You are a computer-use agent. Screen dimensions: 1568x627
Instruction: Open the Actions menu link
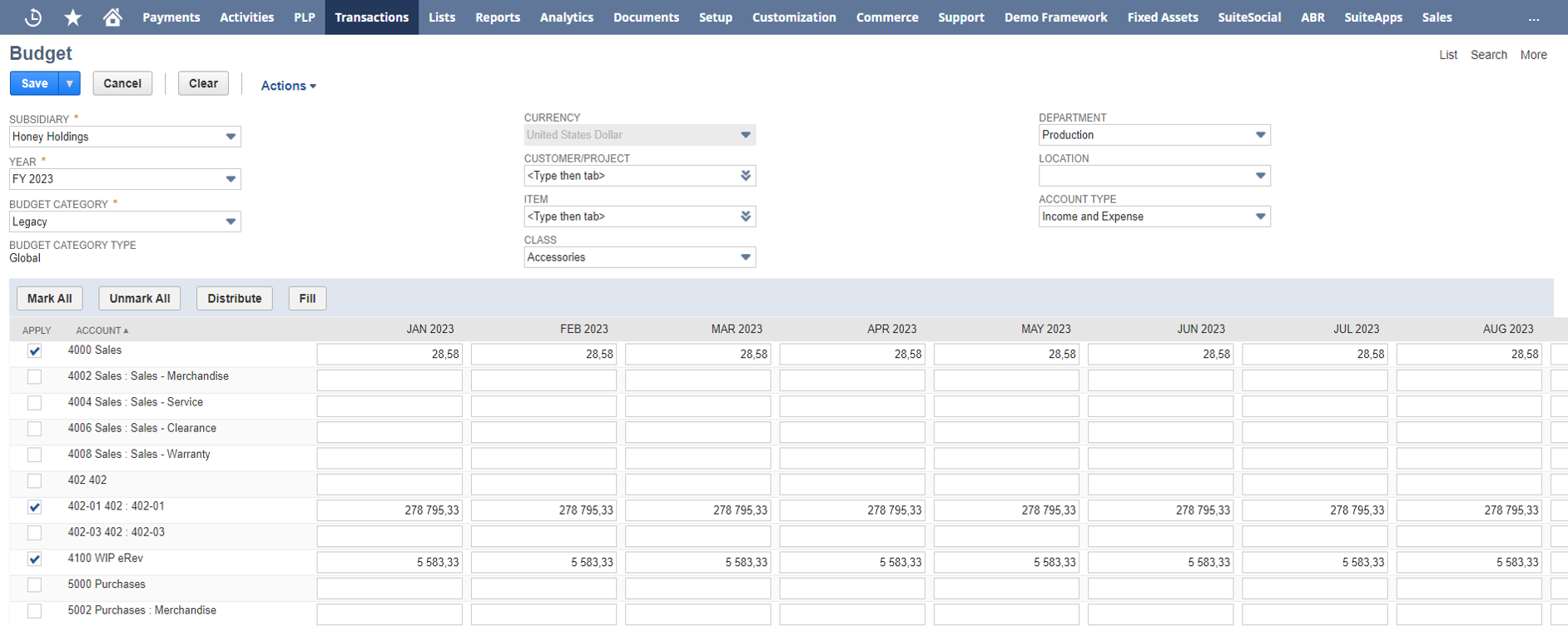click(x=288, y=86)
